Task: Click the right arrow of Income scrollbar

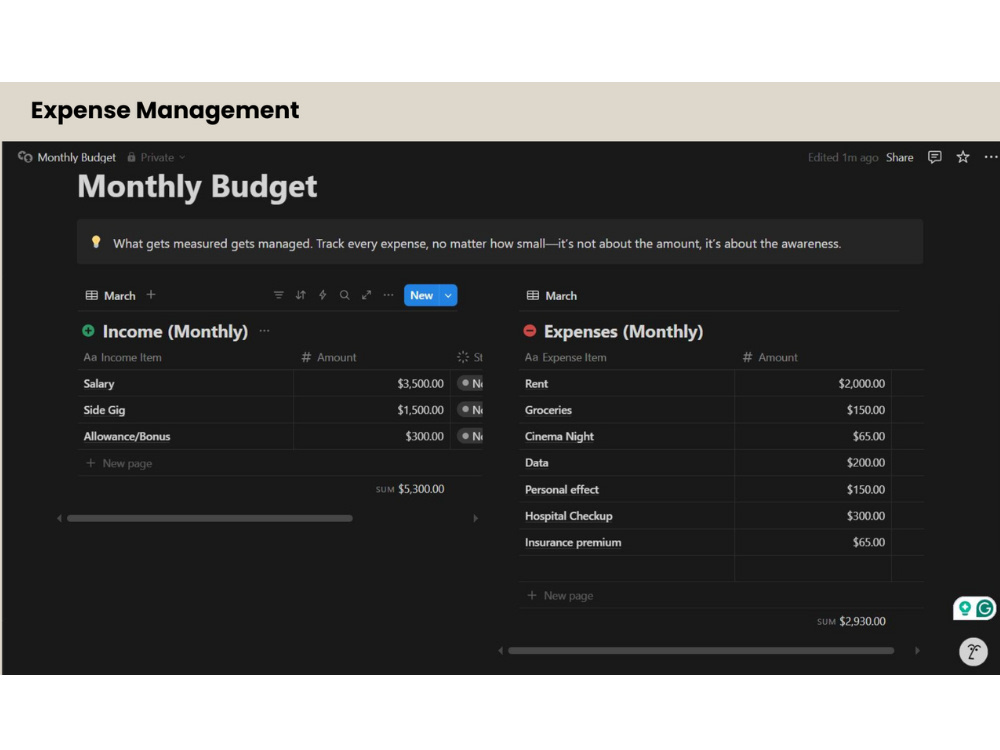Action: click(476, 518)
